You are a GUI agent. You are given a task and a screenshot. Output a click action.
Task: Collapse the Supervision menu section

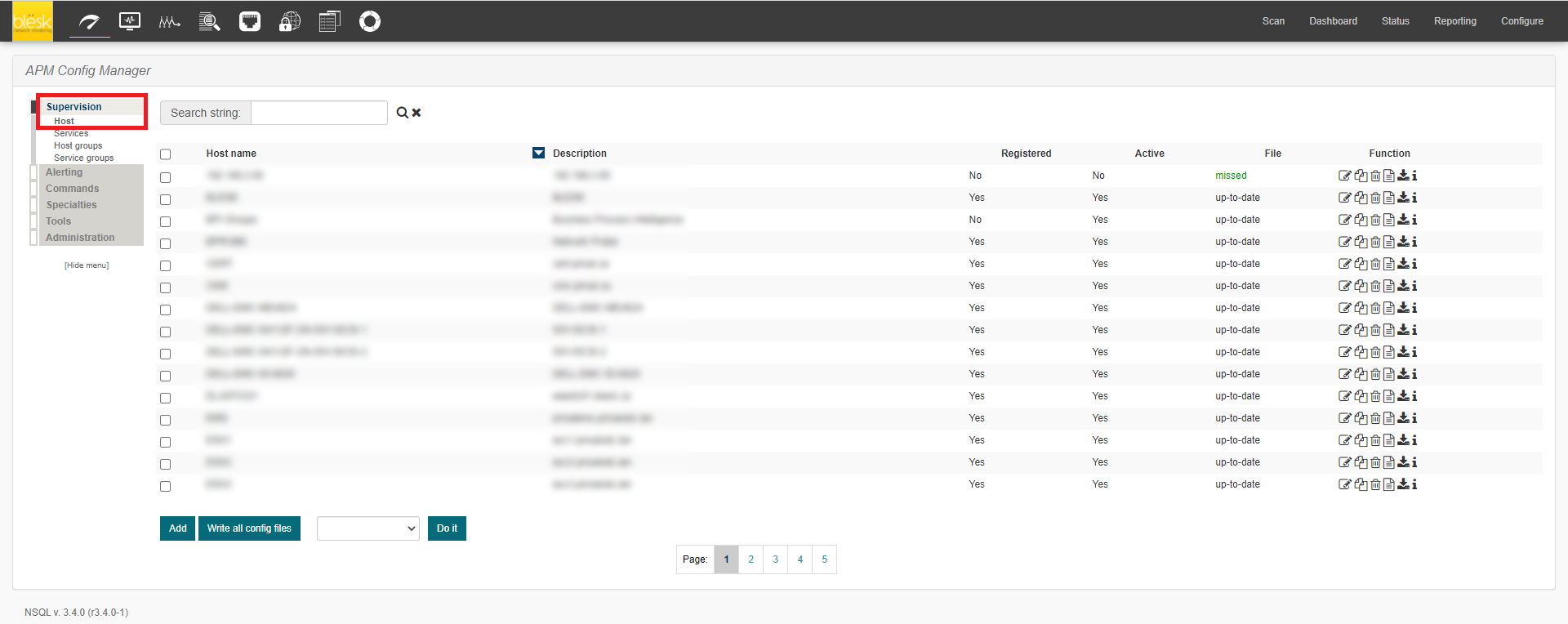tap(74, 107)
